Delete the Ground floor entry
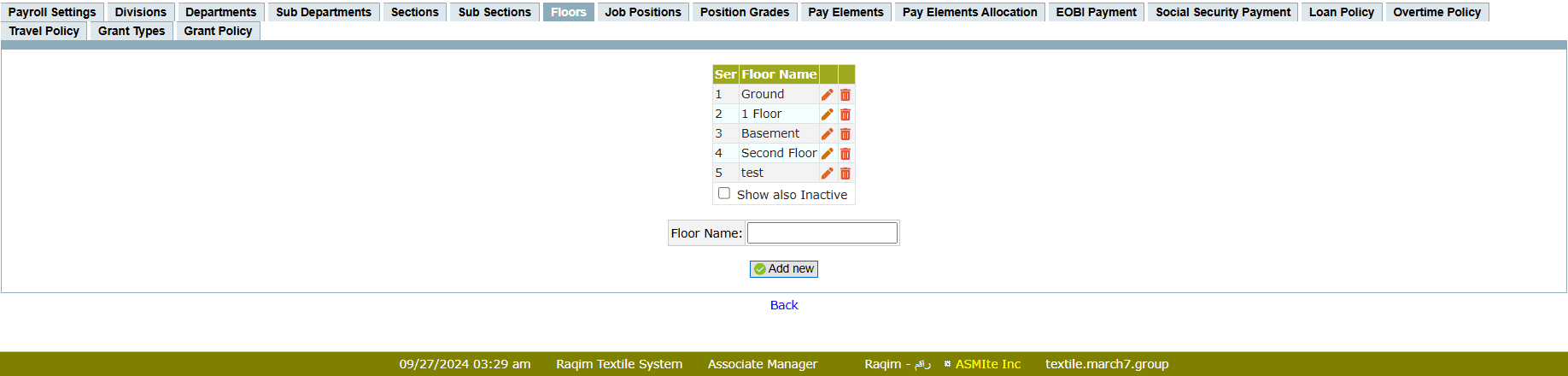 [x=845, y=95]
